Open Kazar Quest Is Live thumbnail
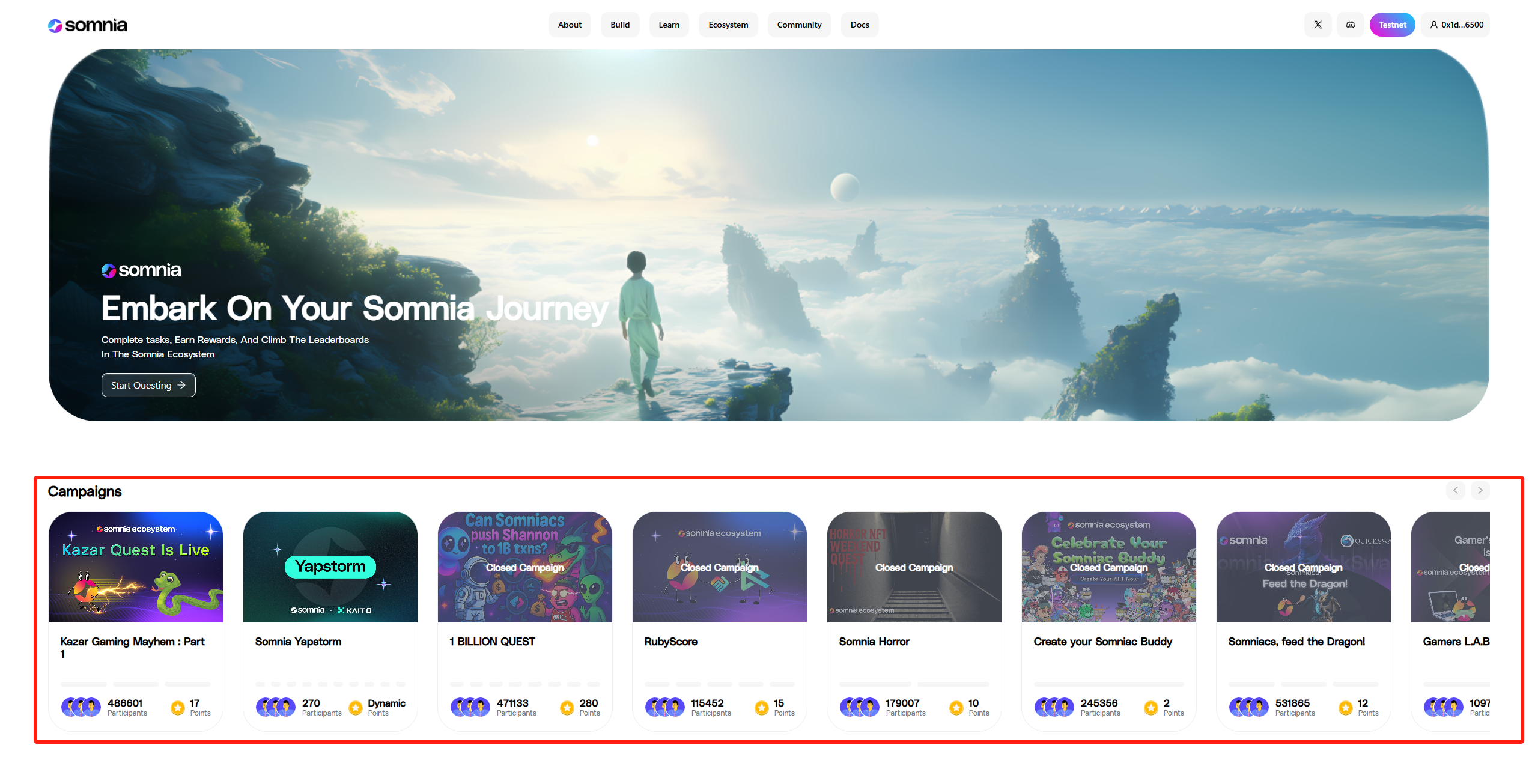This screenshot has width=1538, height=784. point(136,567)
